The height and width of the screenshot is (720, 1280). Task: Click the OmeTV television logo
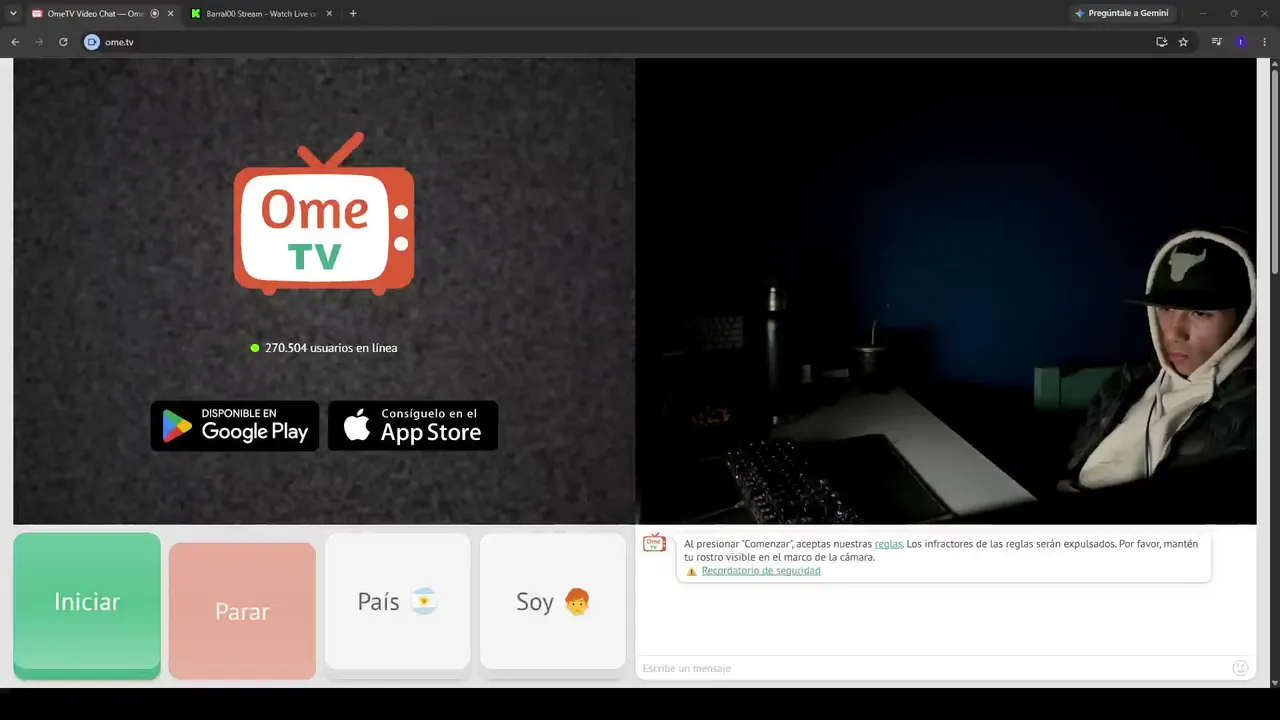click(324, 215)
